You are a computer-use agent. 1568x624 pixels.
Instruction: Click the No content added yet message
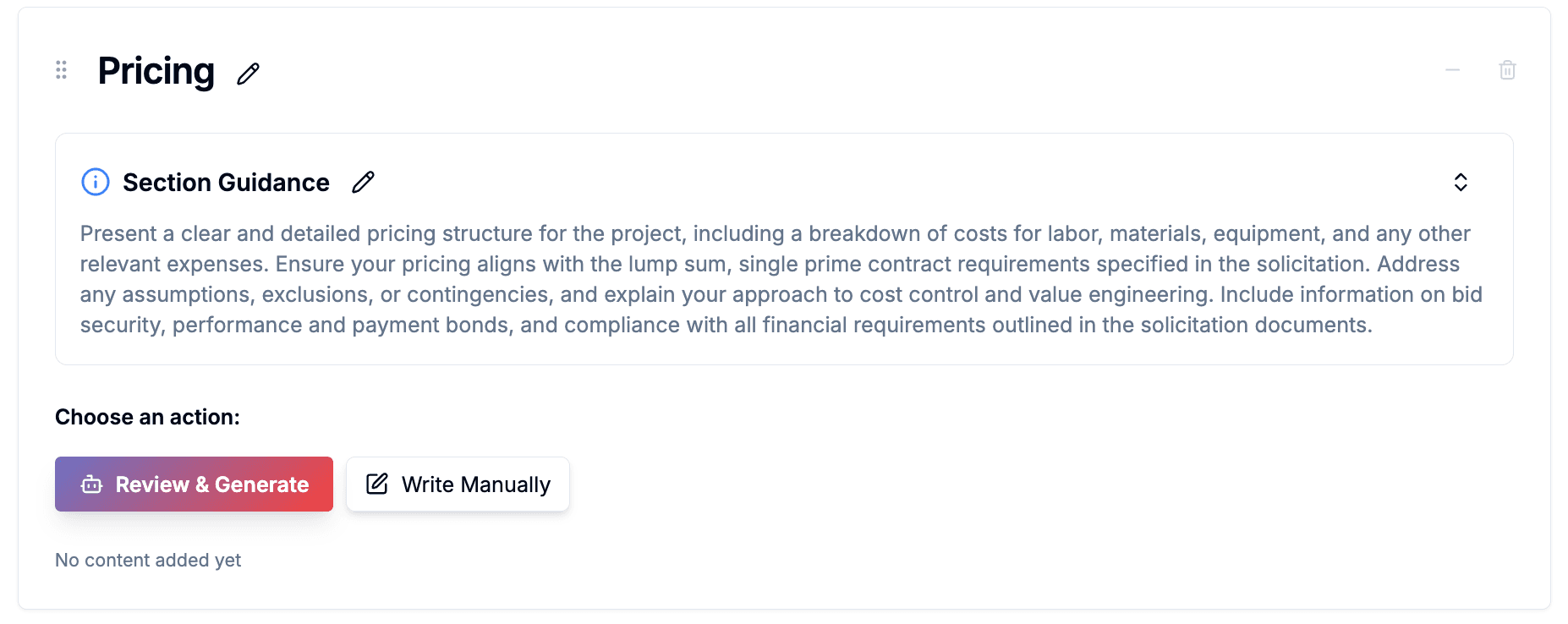click(x=147, y=560)
